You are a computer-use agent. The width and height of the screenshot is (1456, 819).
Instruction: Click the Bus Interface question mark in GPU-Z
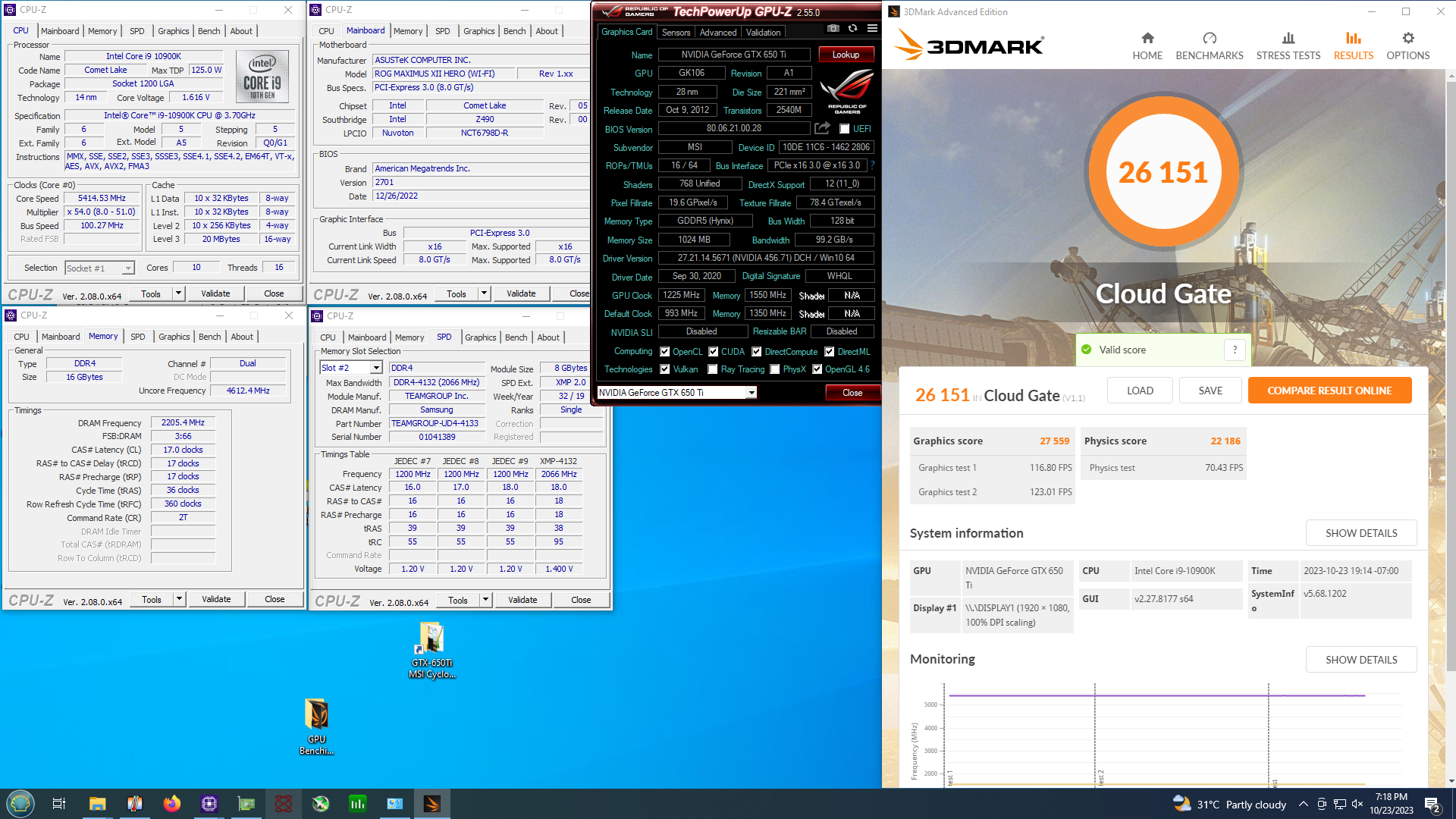(x=872, y=165)
